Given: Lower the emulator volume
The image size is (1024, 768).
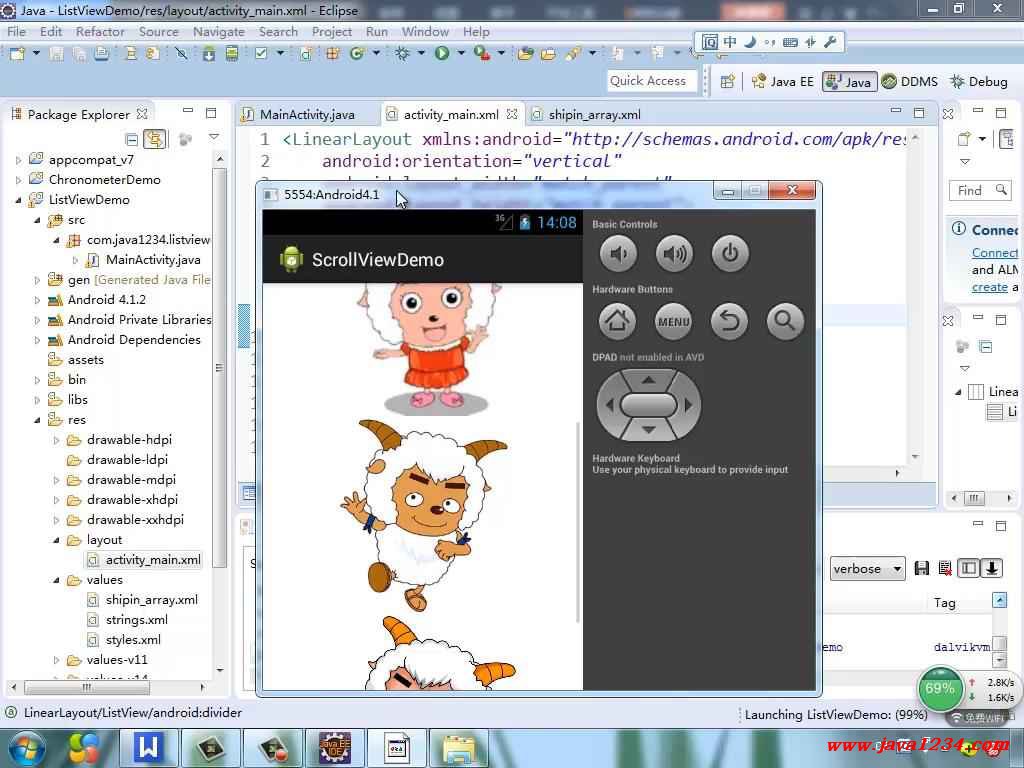Looking at the screenshot, I should coord(618,253).
